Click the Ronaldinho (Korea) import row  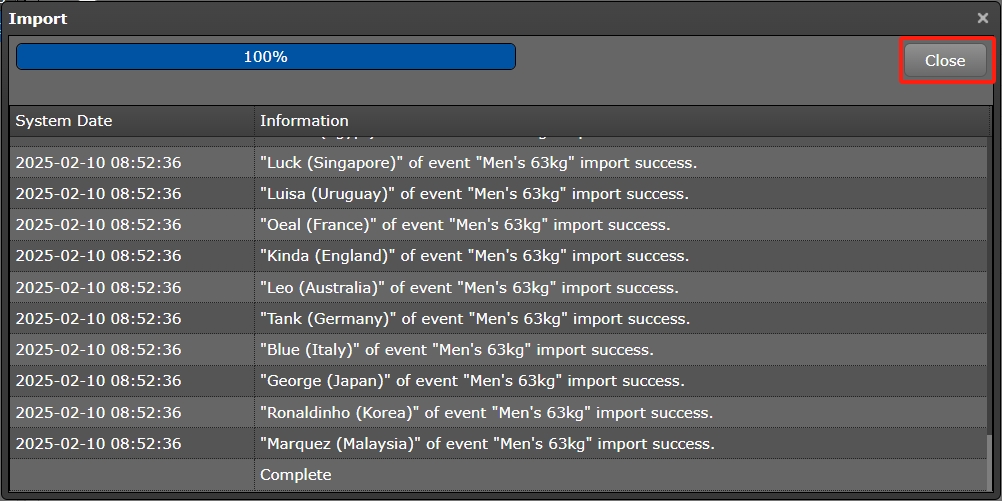coord(486,413)
